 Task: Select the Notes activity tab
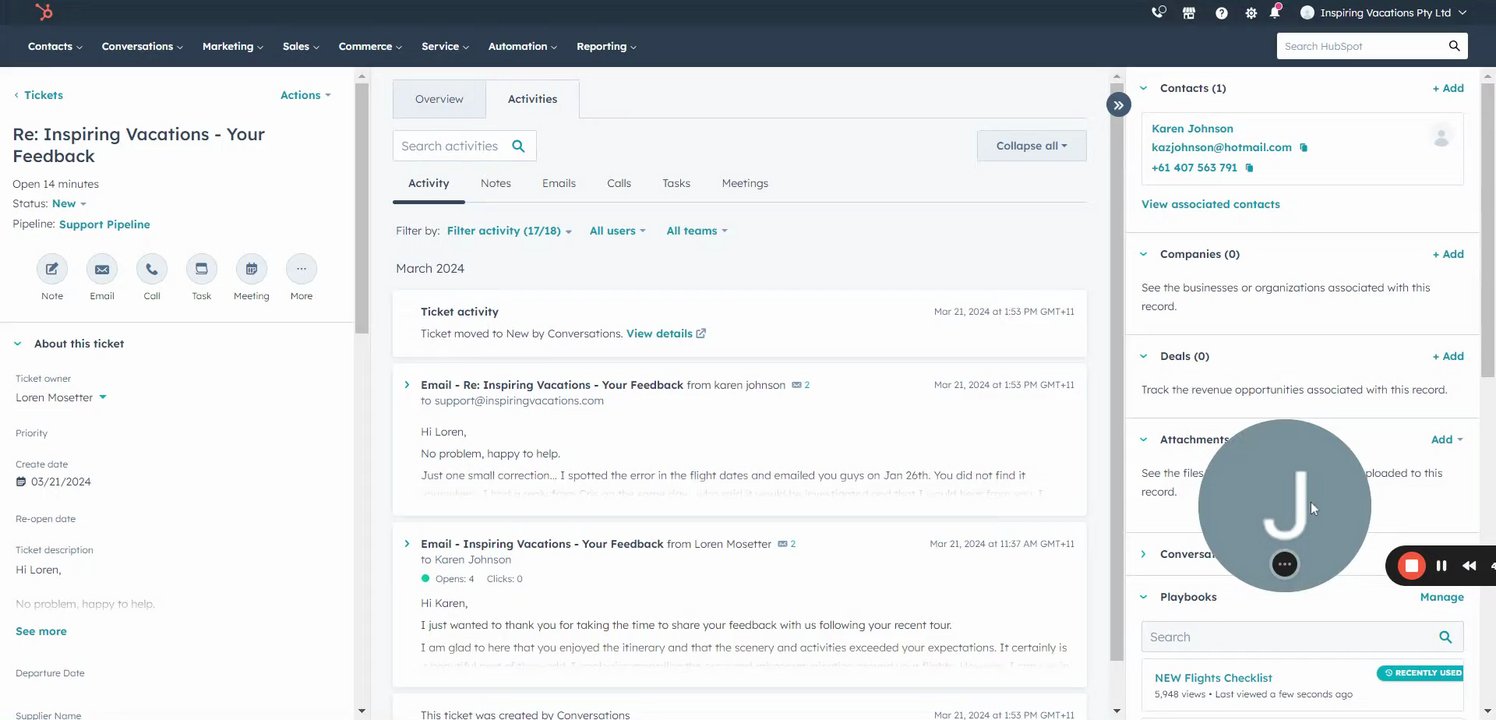pyautogui.click(x=495, y=183)
